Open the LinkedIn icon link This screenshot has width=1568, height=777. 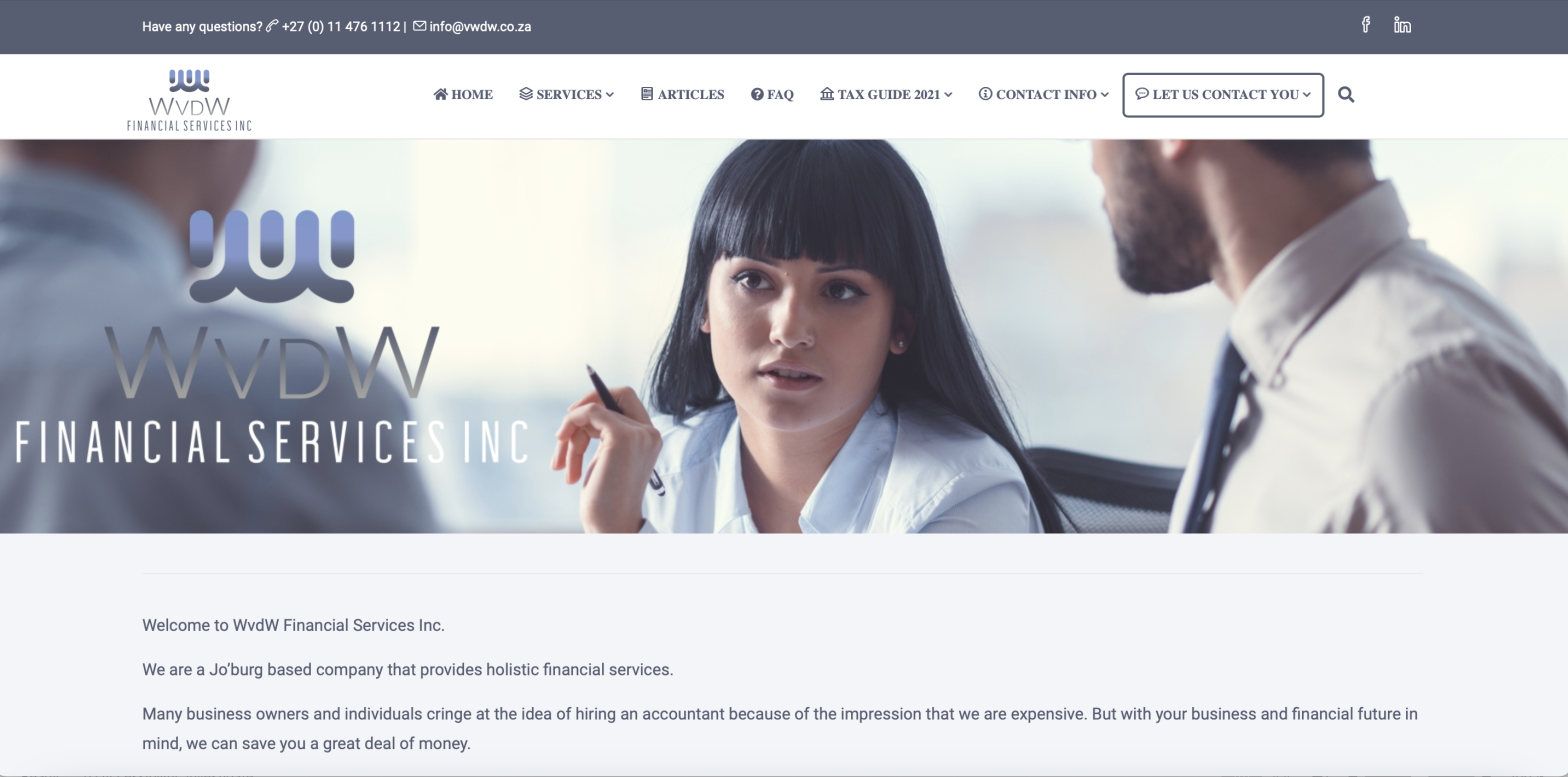[x=1402, y=25]
